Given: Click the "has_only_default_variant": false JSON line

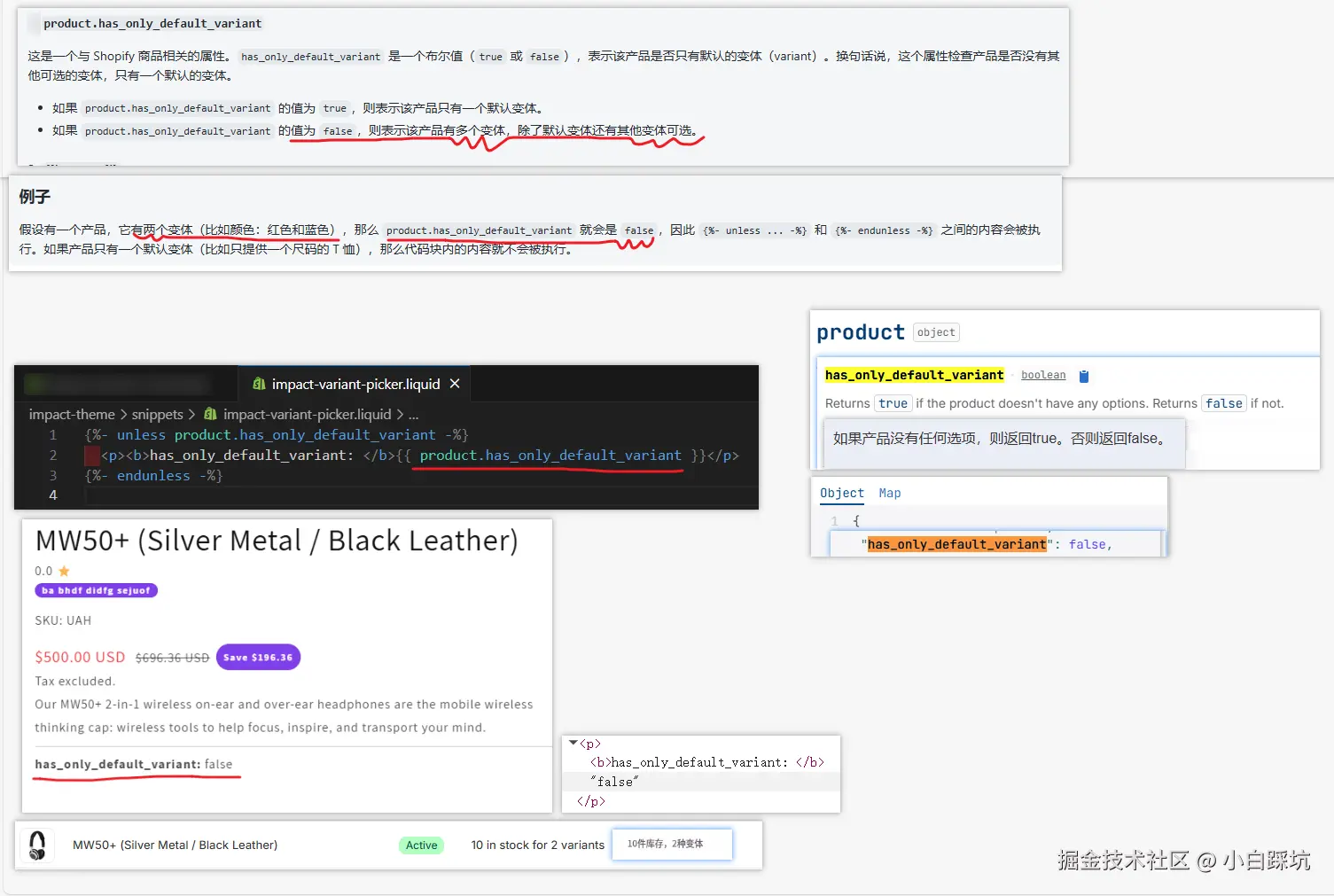Looking at the screenshot, I should click(987, 544).
